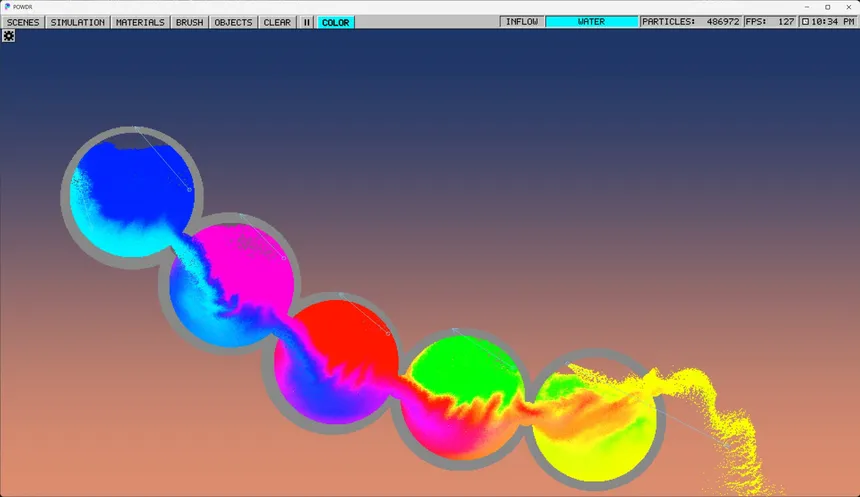Expand the BRUSH menu
Viewport: 860px width, 497px height.
click(x=189, y=22)
